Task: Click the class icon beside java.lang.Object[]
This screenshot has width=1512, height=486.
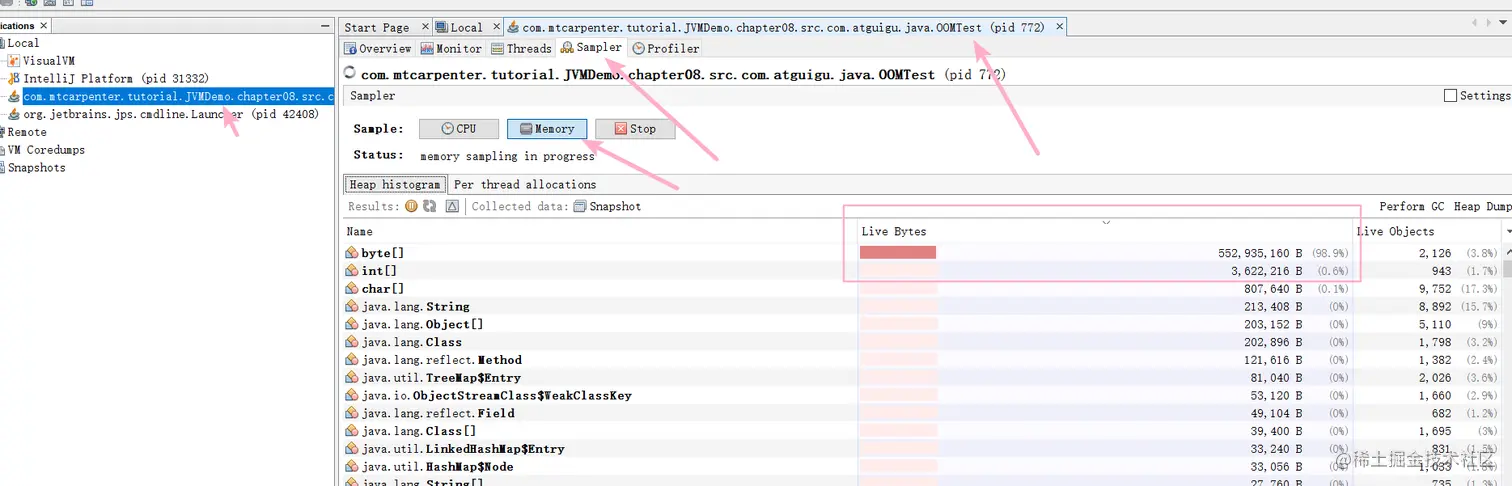Action: 351,324
